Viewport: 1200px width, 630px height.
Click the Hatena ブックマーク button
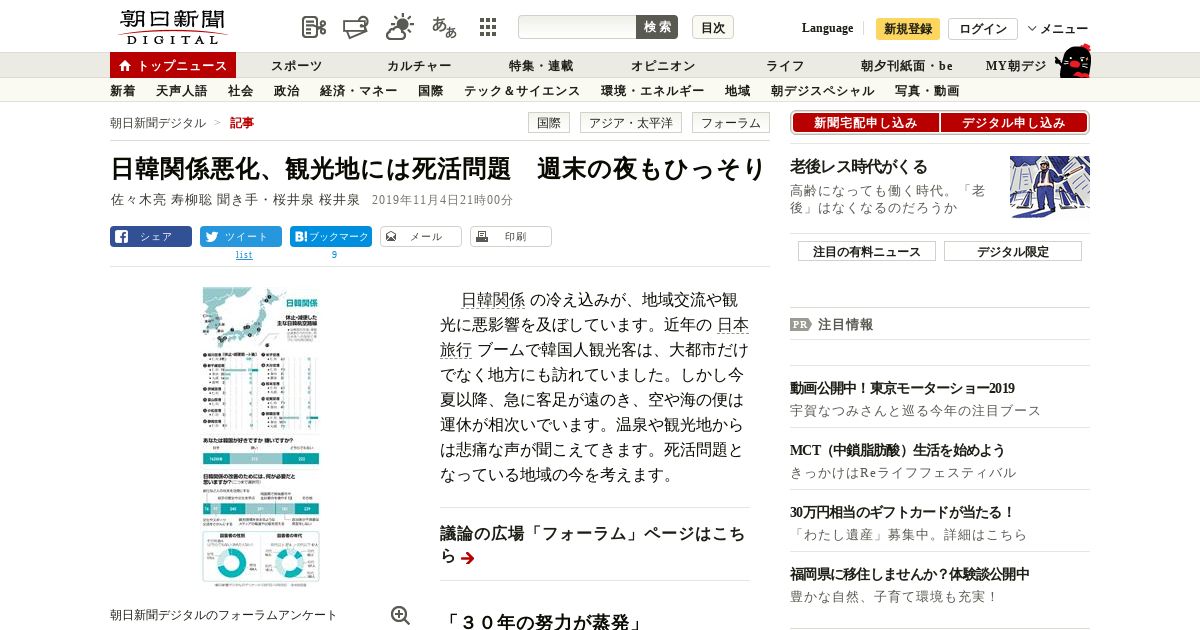(x=331, y=237)
